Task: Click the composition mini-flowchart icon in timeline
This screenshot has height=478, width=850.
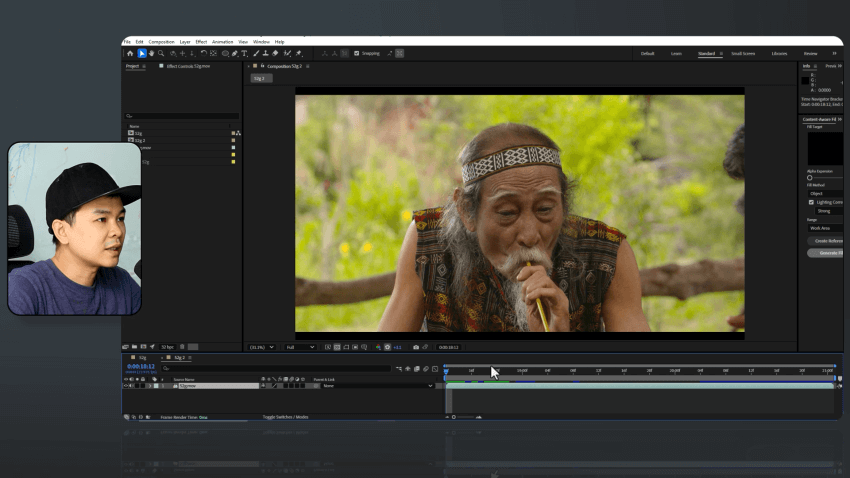Action: (399, 369)
